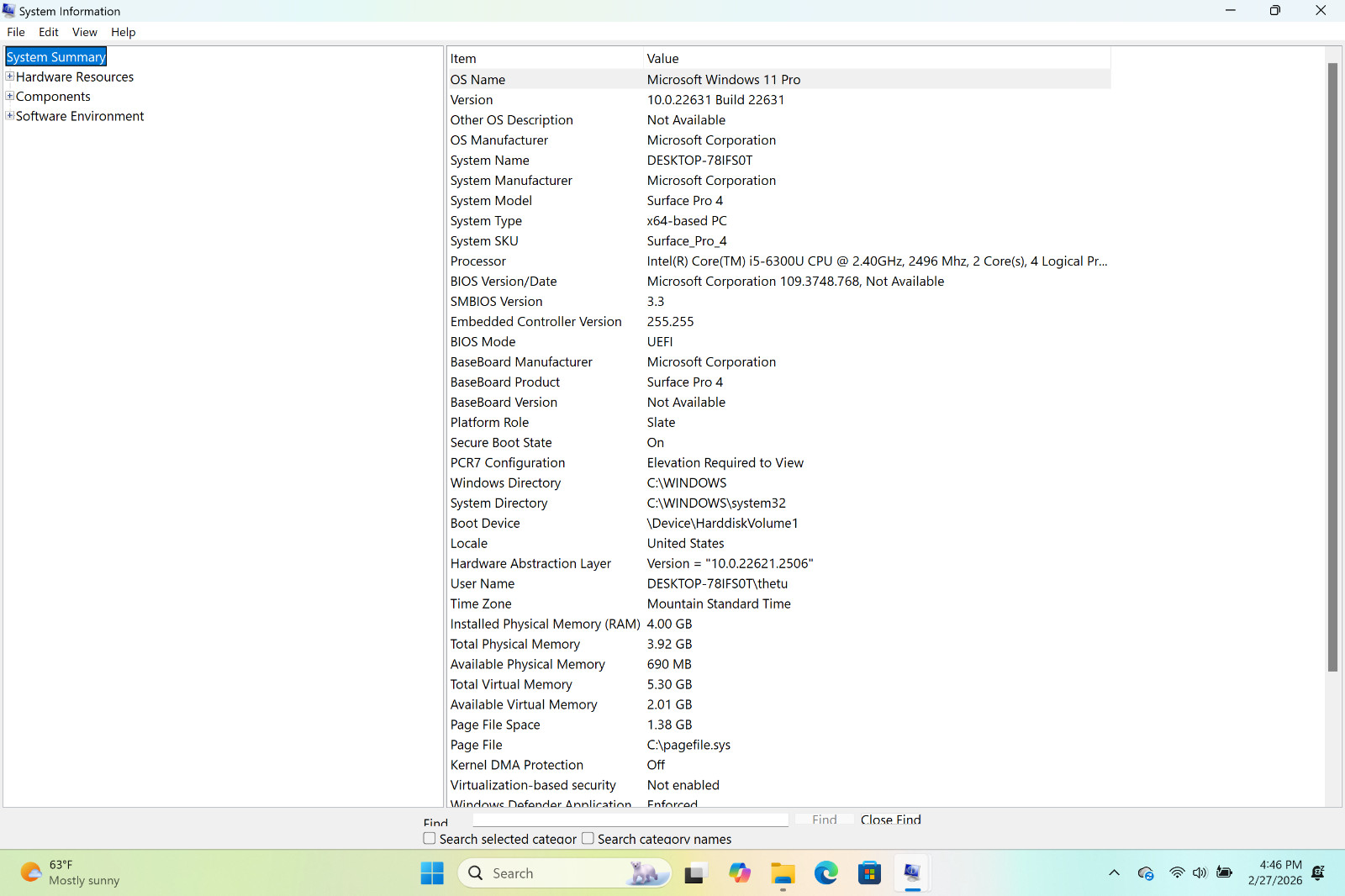Click the SMBIOS Version item

pos(497,302)
